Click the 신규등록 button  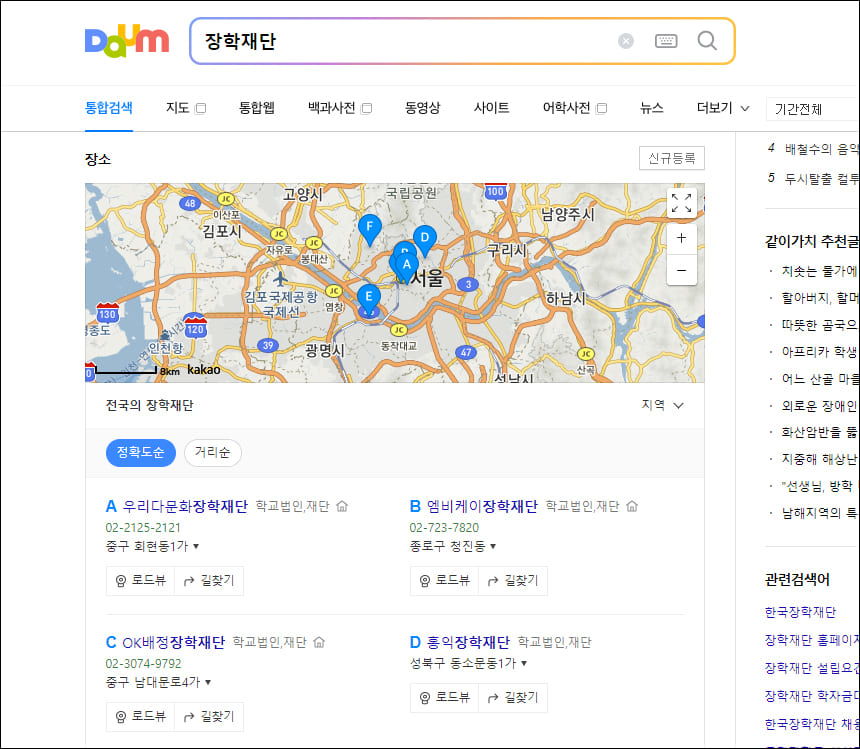click(671, 158)
